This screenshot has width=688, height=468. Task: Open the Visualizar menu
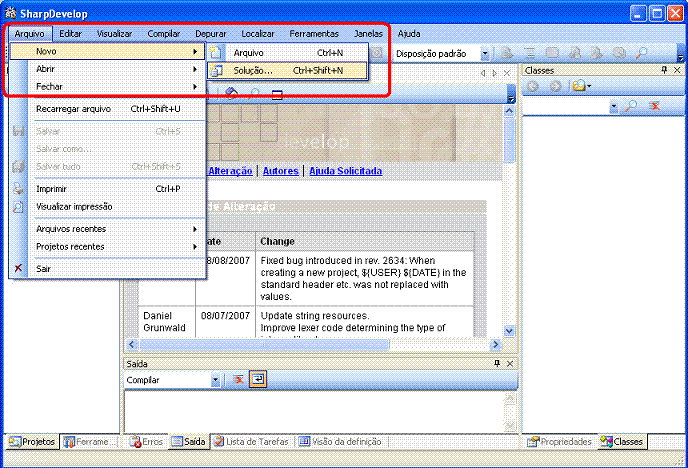114,34
